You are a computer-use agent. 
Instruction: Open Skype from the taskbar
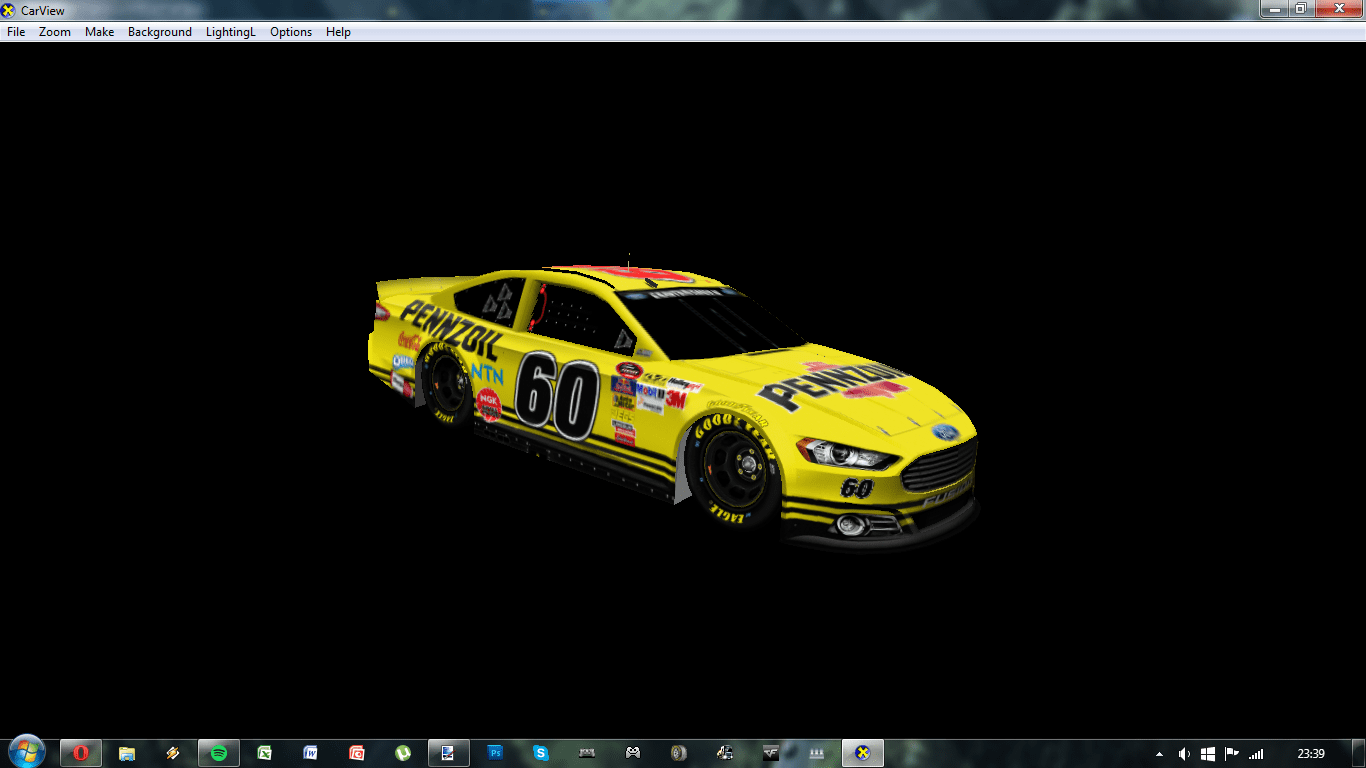541,753
